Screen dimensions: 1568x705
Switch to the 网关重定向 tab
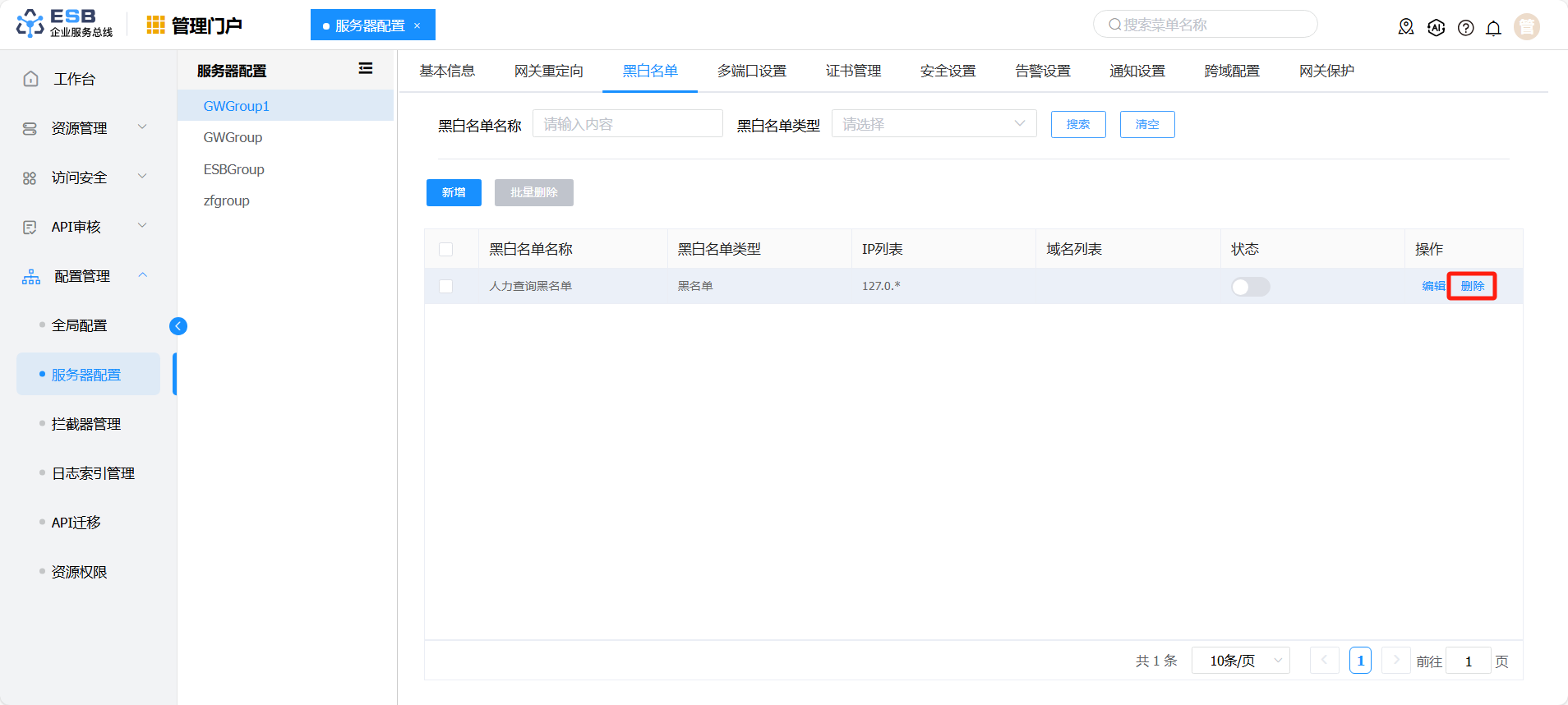point(548,71)
